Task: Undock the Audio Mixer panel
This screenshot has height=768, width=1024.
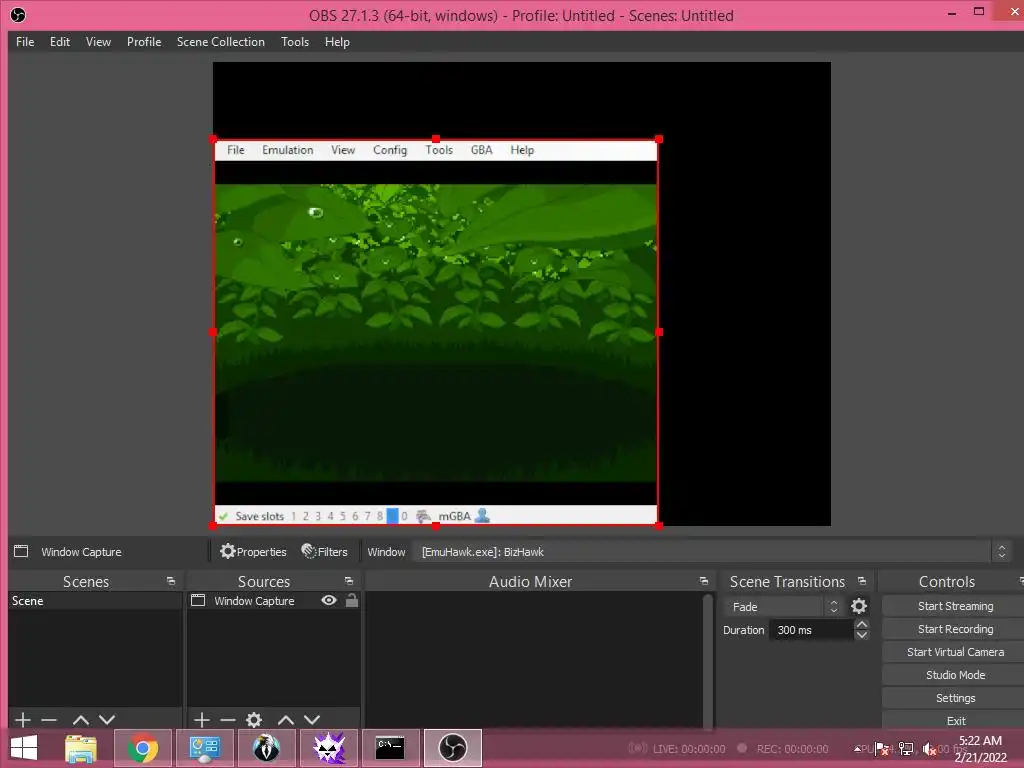Action: pyautogui.click(x=703, y=581)
